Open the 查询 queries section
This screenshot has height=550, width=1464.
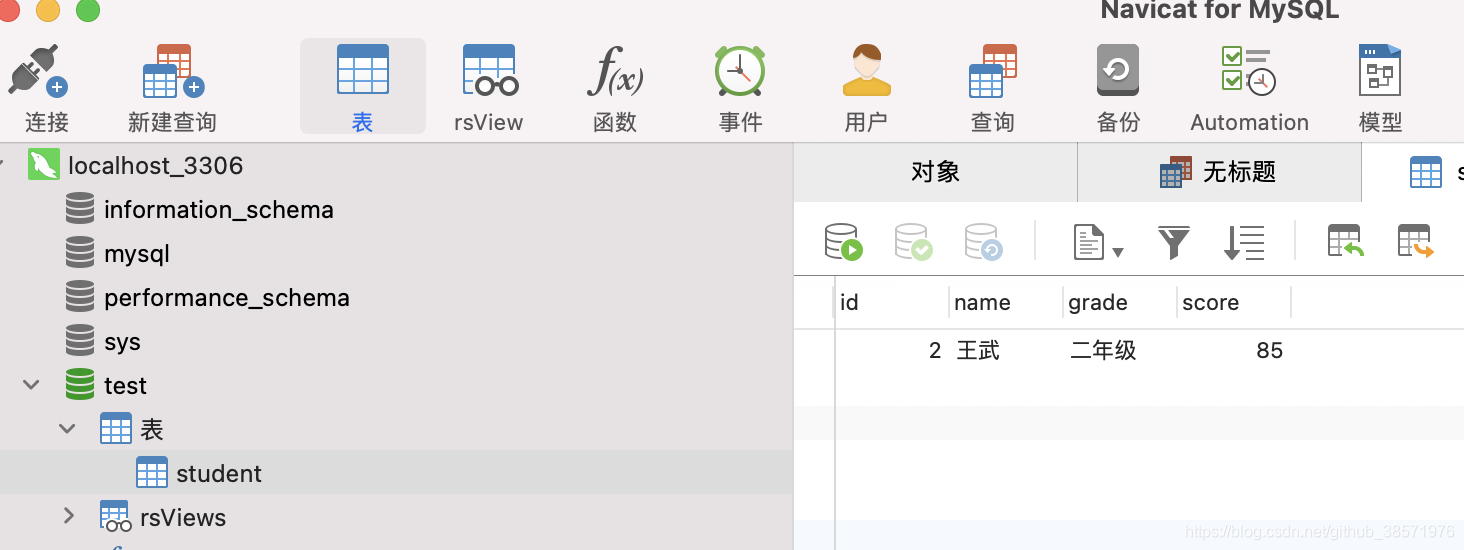point(993,88)
